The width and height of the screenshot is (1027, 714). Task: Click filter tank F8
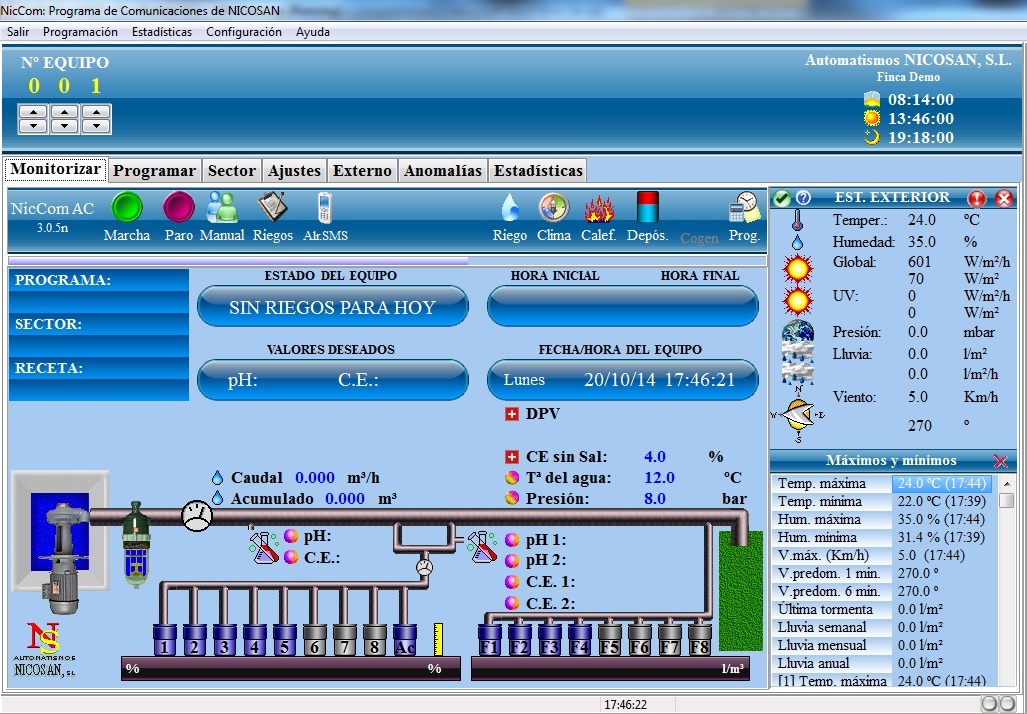pos(700,641)
